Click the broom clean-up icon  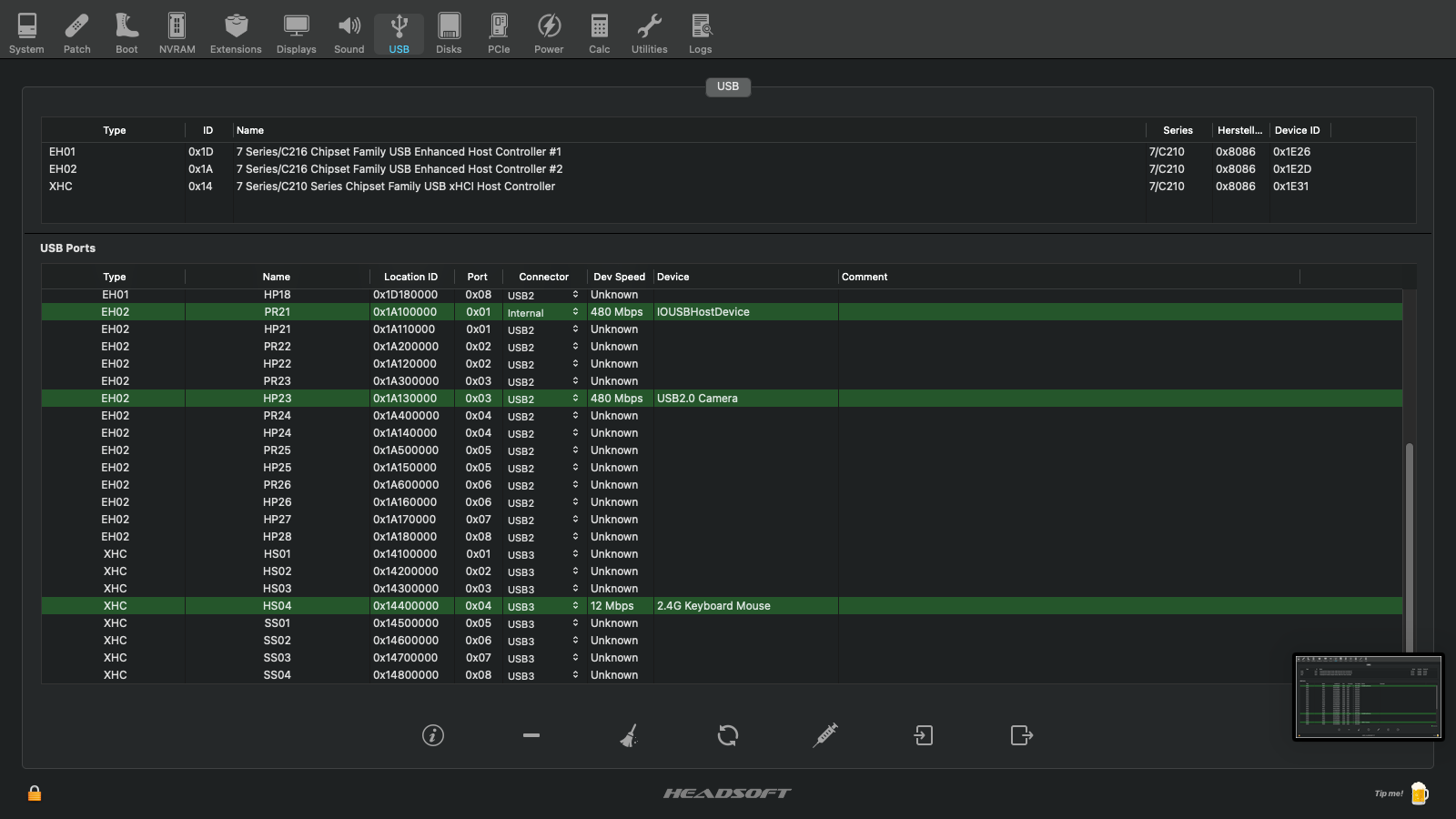(x=629, y=735)
